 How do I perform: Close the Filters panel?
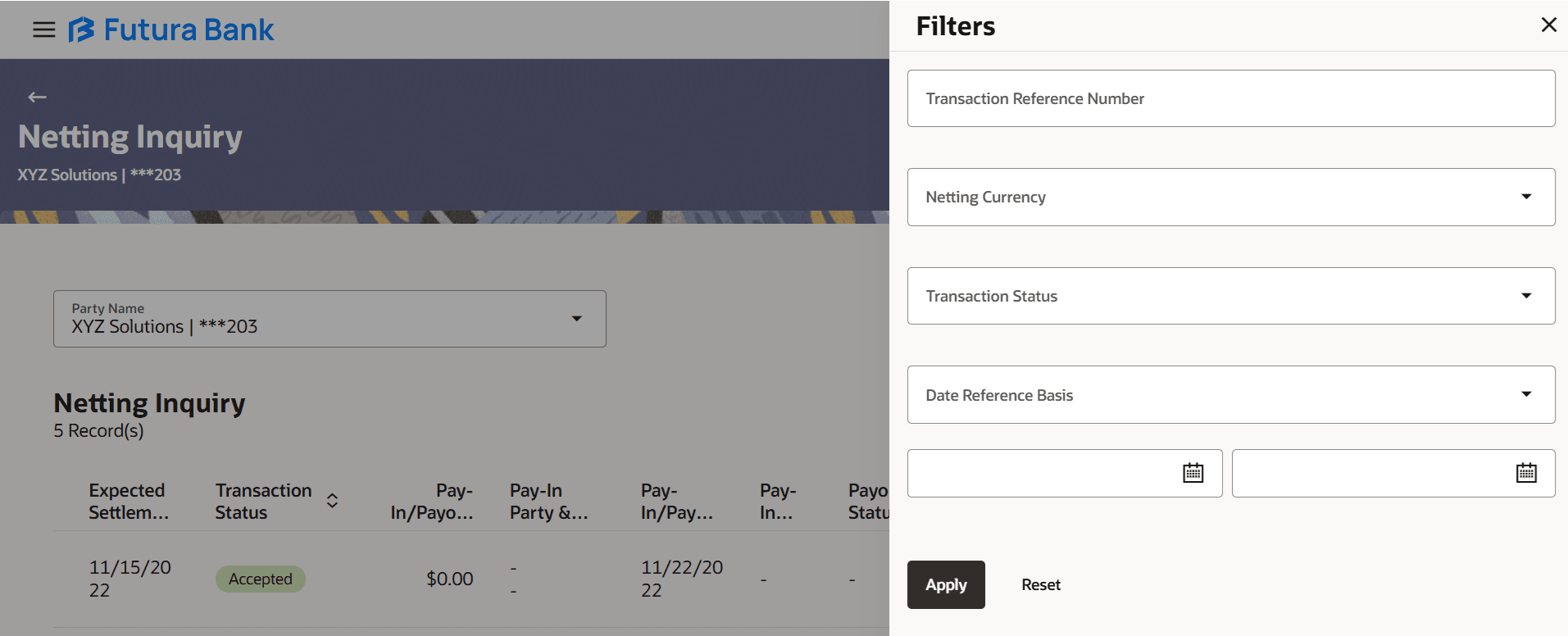1548,25
